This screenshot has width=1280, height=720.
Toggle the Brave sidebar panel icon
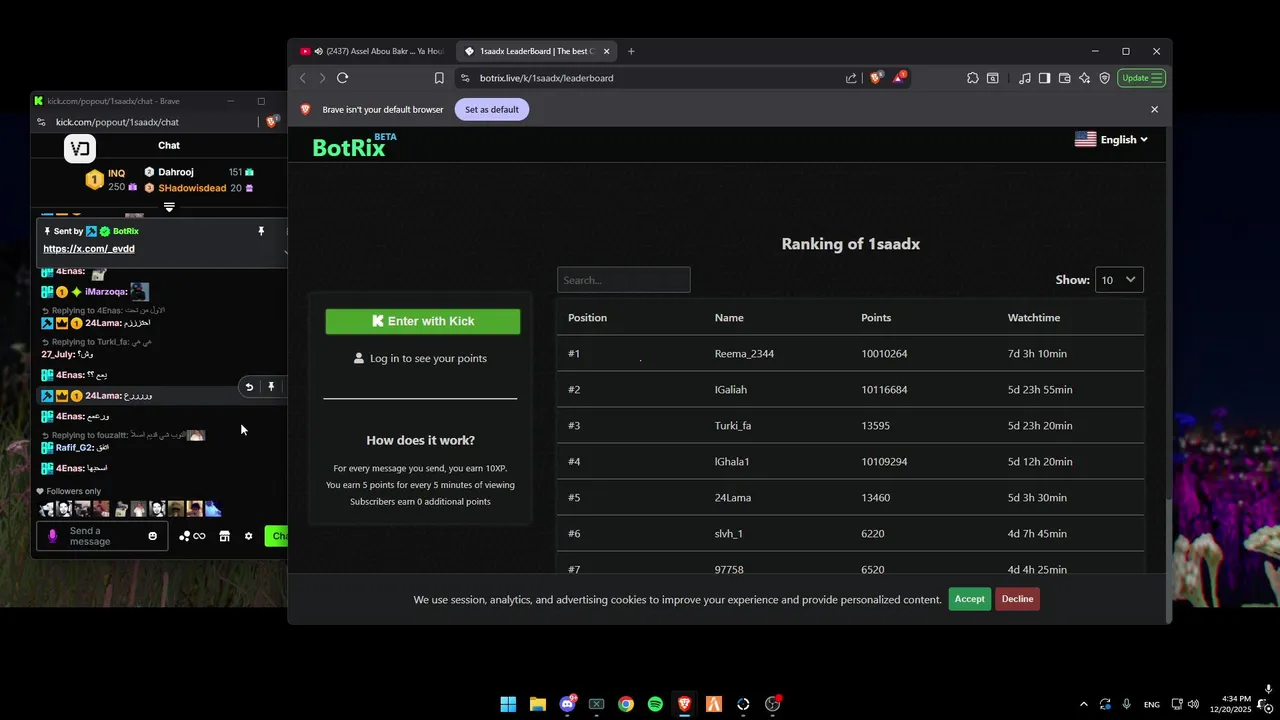[x=1044, y=78]
